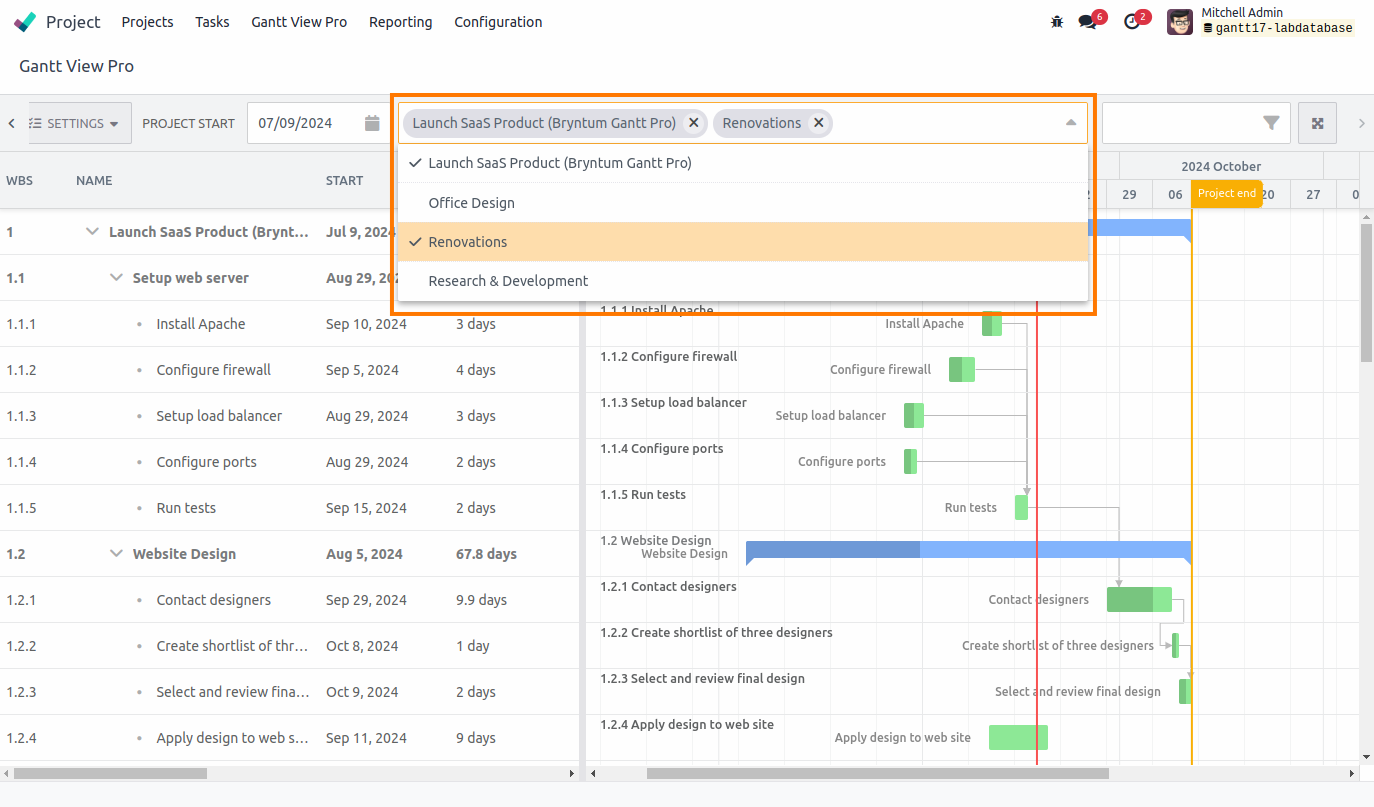Collapse the Setup web server task group
Image resolution: width=1374 pixels, height=807 pixels.
click(x=116, y=277)
